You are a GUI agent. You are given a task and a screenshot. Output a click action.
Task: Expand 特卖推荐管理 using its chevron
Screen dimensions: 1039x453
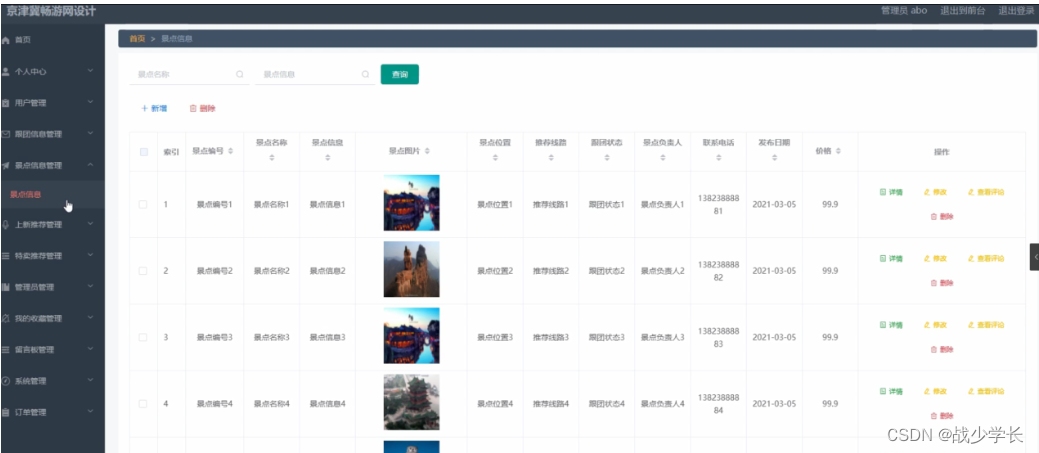[x=91, y=255]
